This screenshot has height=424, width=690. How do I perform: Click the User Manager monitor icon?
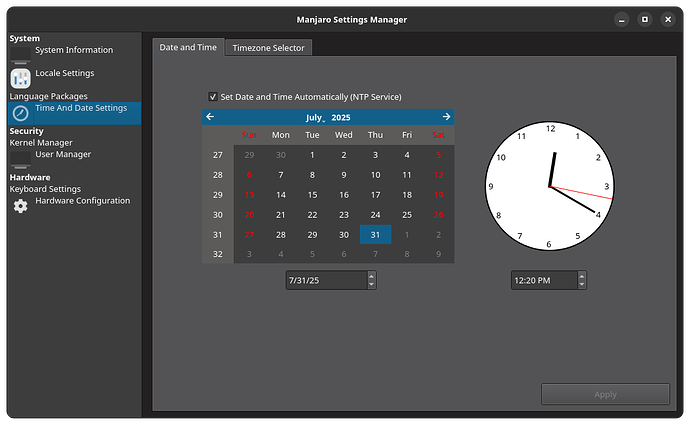(x=21, y=160)
